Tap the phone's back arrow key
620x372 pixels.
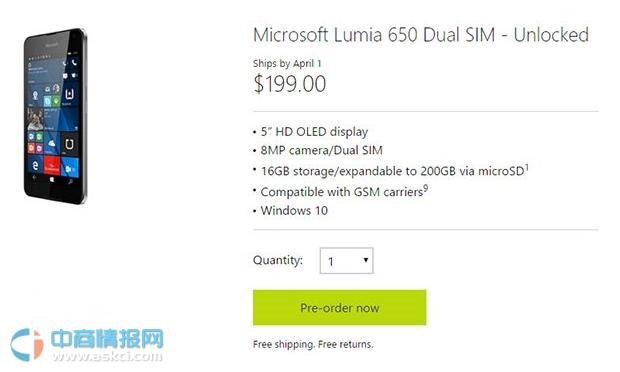34,177
